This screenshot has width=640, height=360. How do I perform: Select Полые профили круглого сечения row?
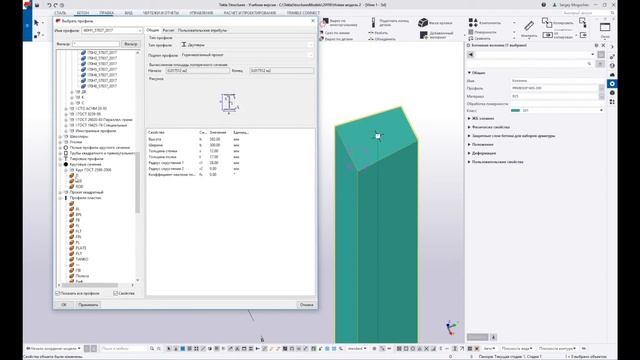pyautogui.click(x=100, y=147)
